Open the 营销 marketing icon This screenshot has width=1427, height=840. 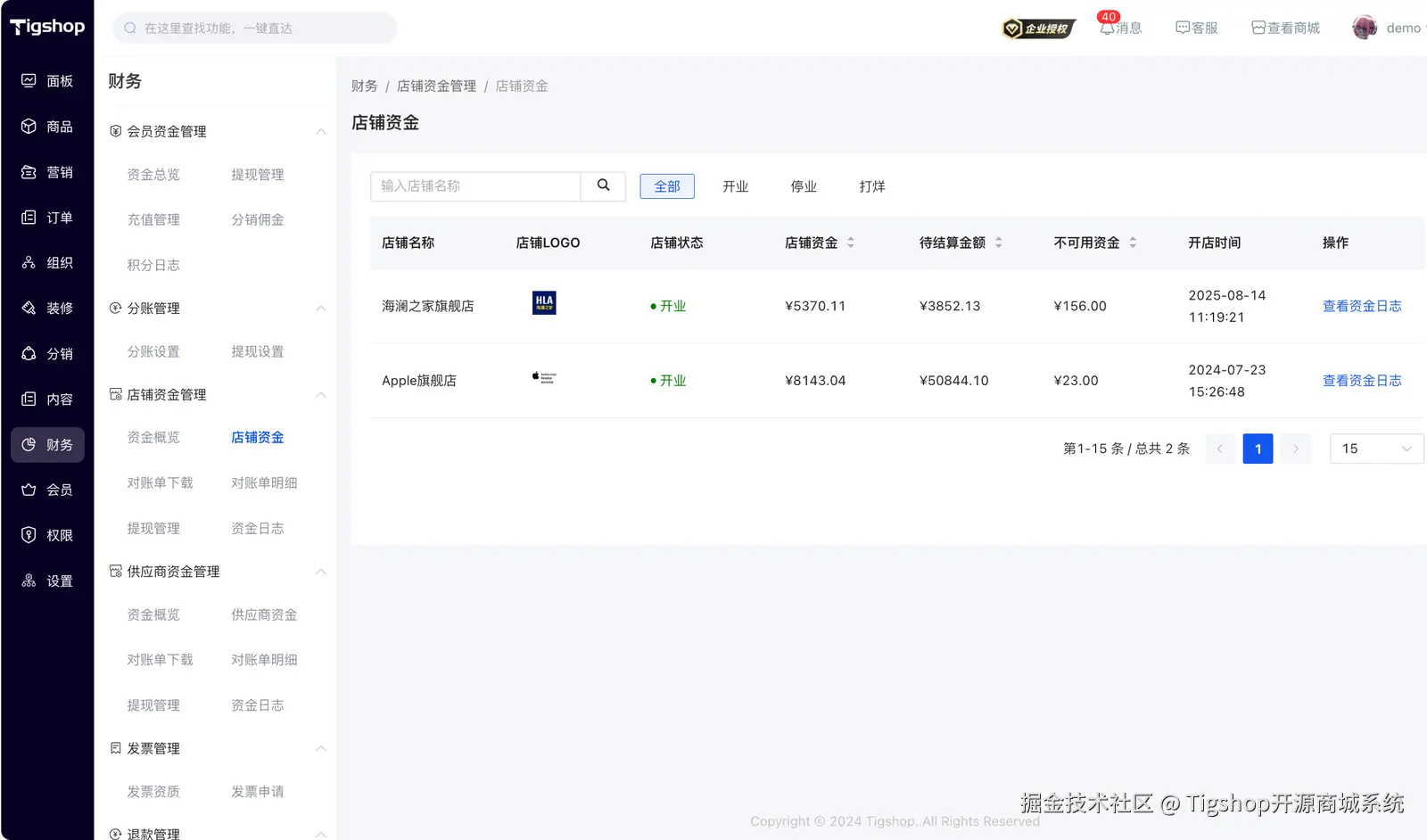pos(29,172)
